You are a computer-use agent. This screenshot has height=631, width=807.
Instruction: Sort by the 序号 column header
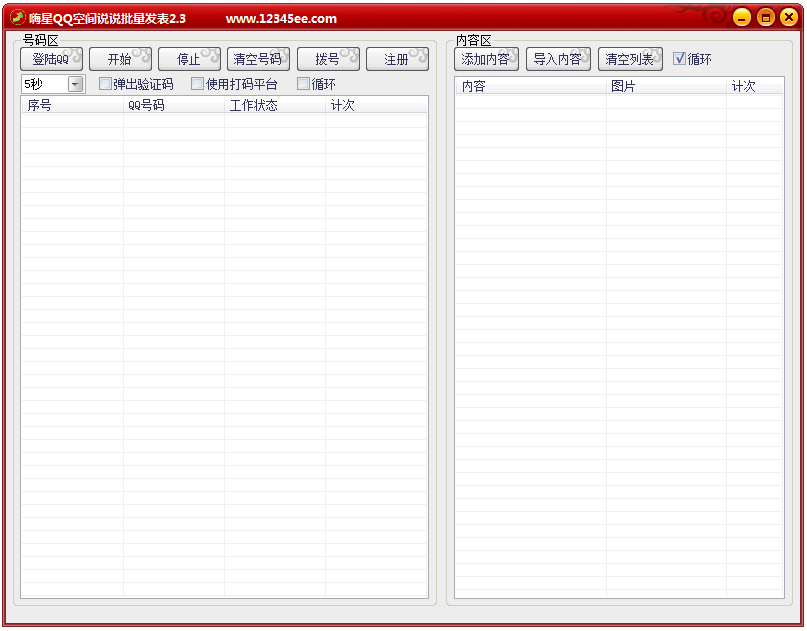(72, 106)
